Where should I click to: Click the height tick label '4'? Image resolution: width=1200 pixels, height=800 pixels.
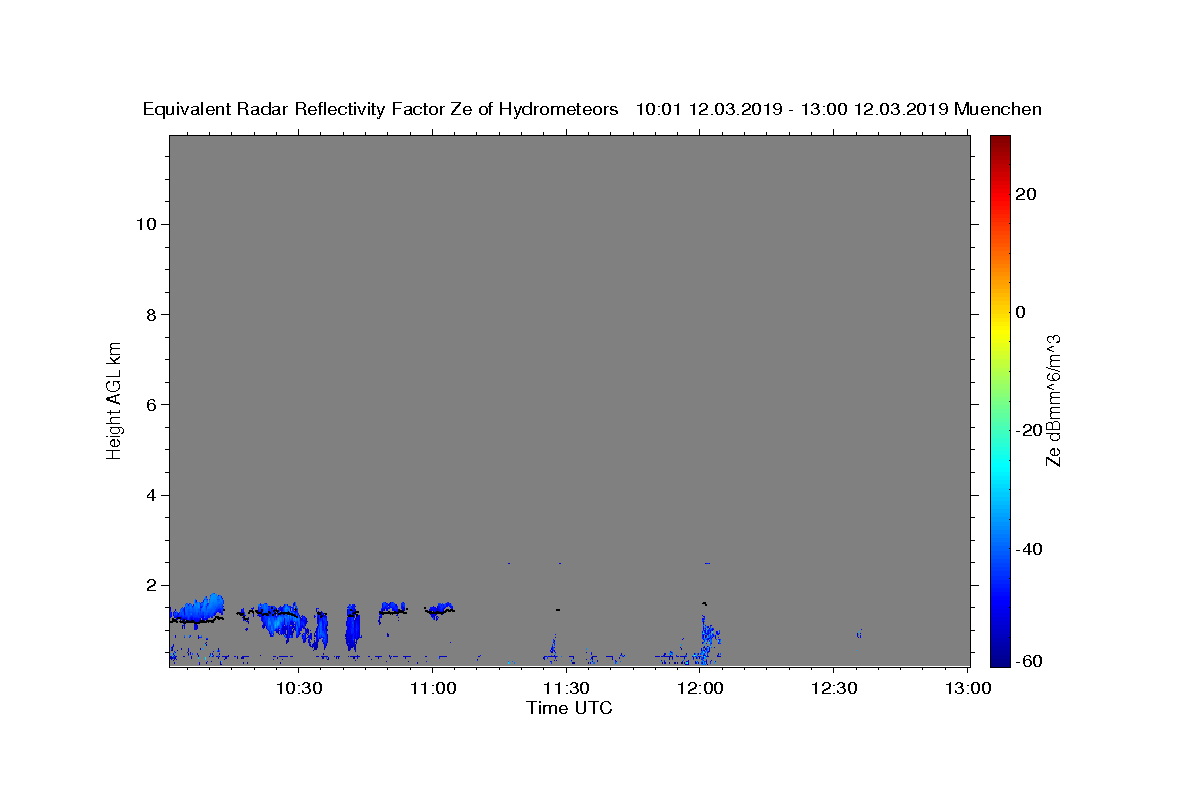150,495
